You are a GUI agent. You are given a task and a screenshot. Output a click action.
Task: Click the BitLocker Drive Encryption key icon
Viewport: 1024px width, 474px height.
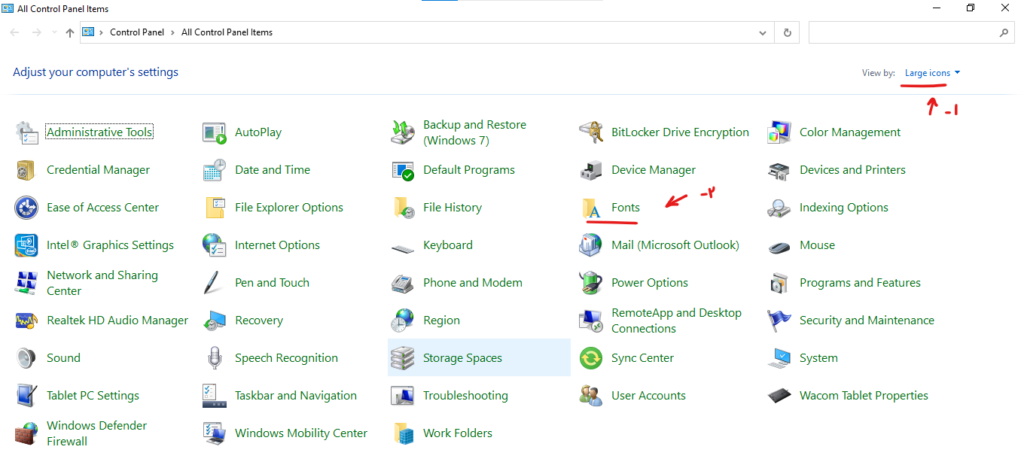click(x=591, y=133)
